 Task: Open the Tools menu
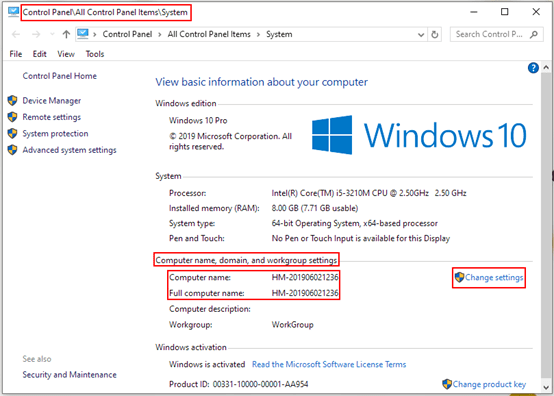[x=95, y=54]
